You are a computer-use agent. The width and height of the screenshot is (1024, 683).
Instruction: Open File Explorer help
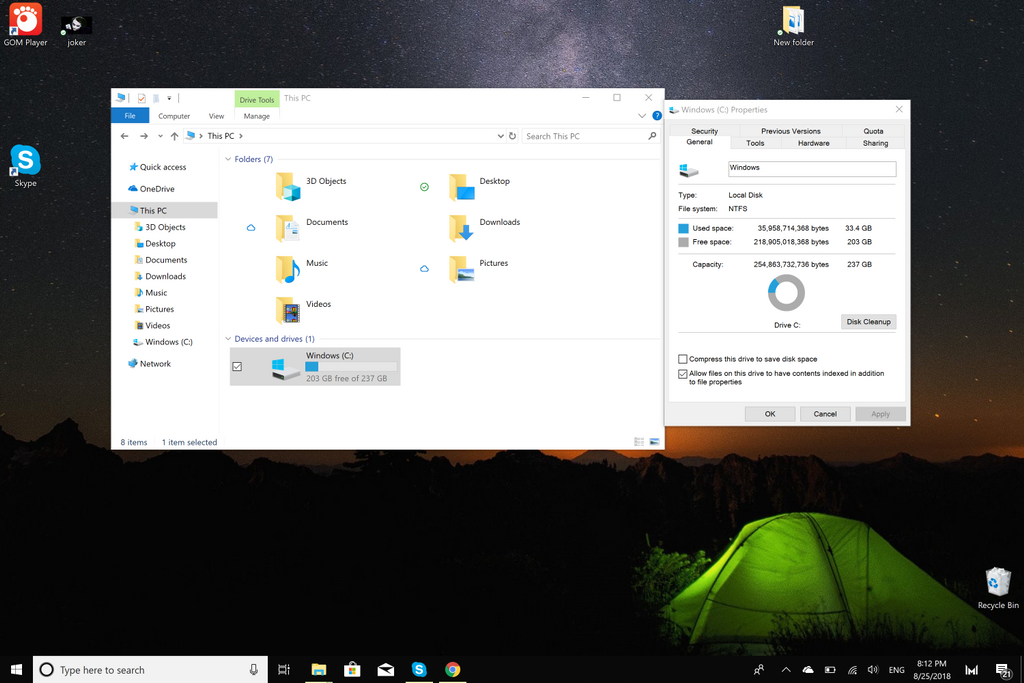pos(657,116)
